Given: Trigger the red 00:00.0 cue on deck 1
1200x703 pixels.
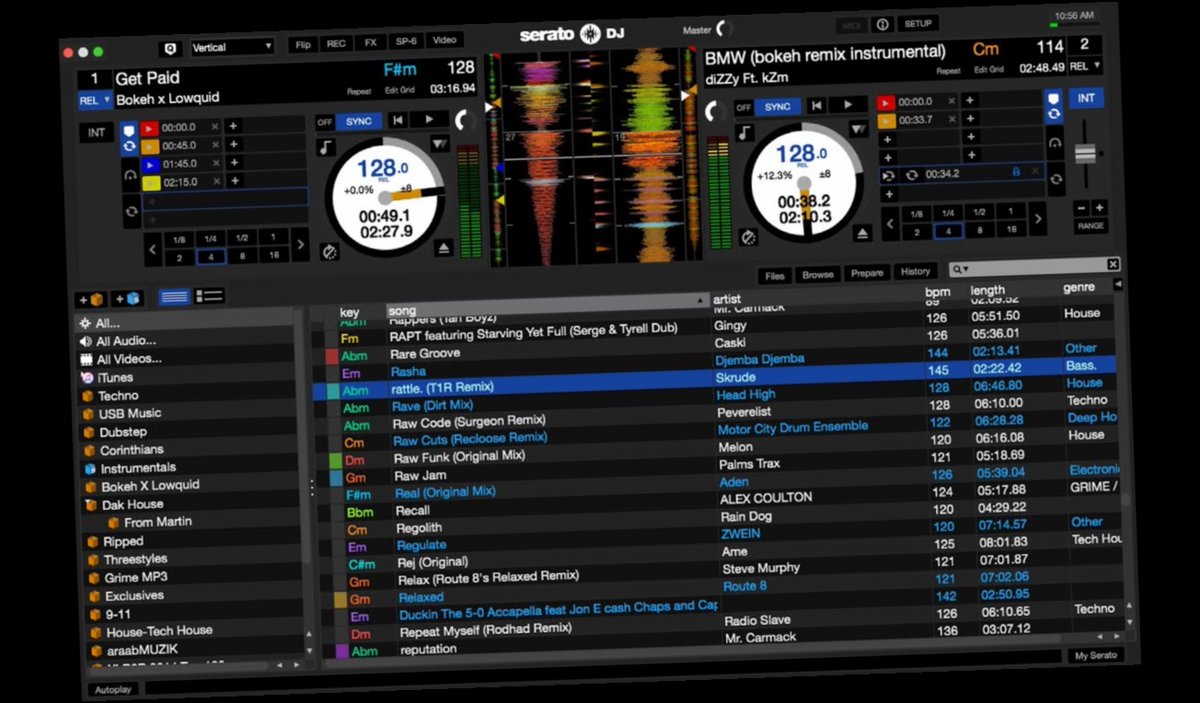Looking at the screenshot, I should click(x=149, y=128).
